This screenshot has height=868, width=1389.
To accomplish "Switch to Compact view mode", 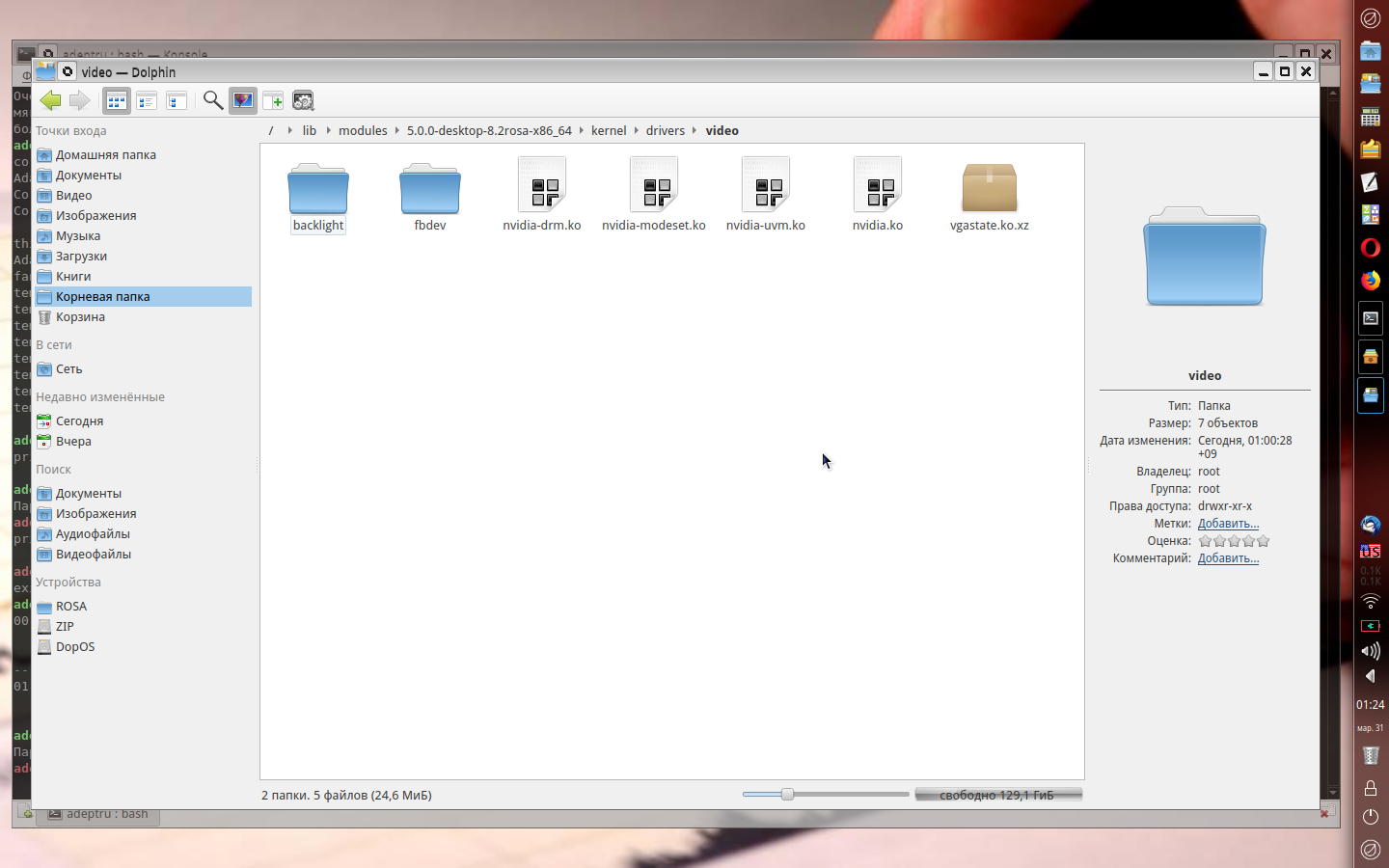I will pyautogui.click(x=147, y=100).
